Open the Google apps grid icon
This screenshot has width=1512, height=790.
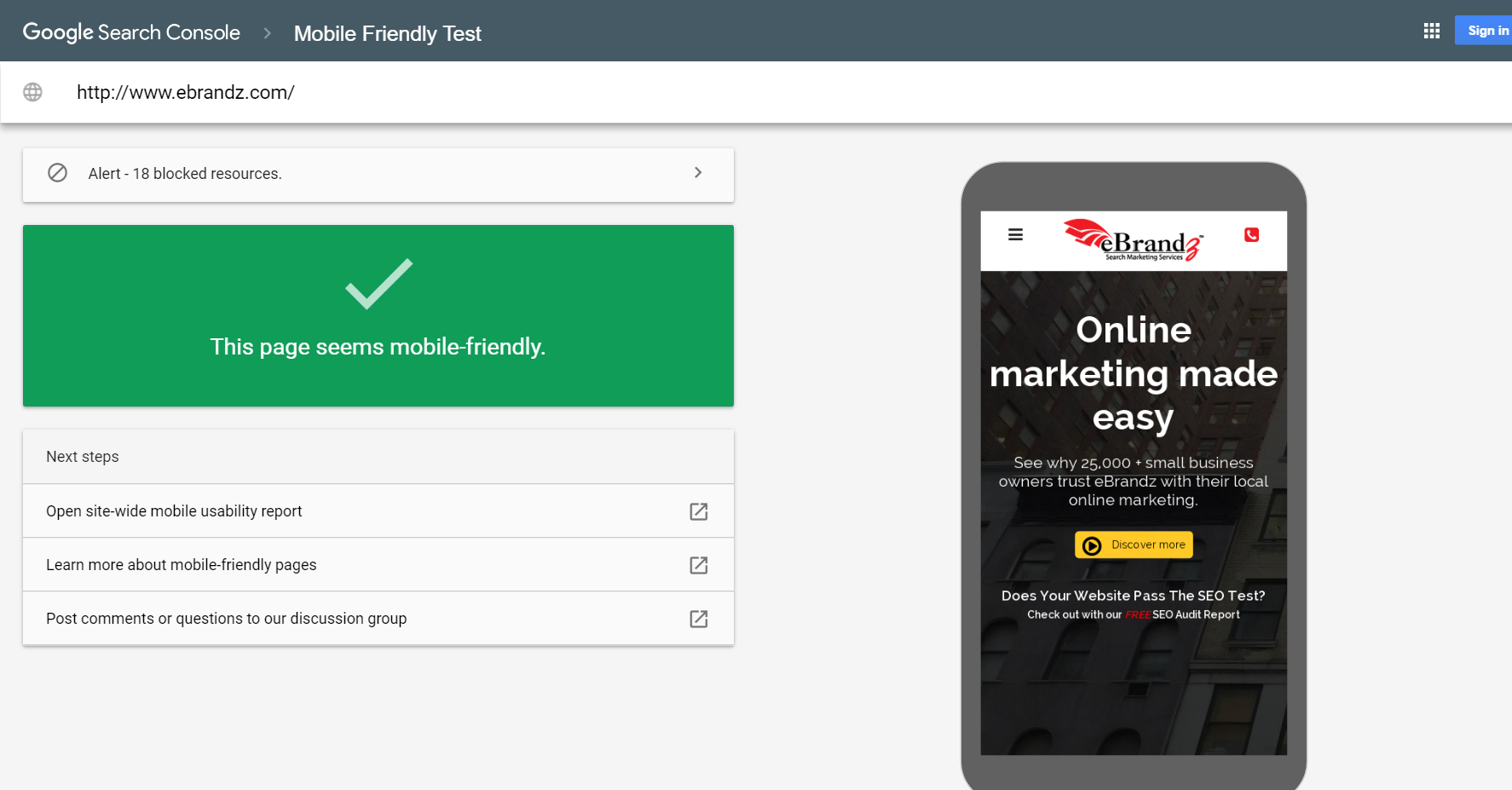1432,31
